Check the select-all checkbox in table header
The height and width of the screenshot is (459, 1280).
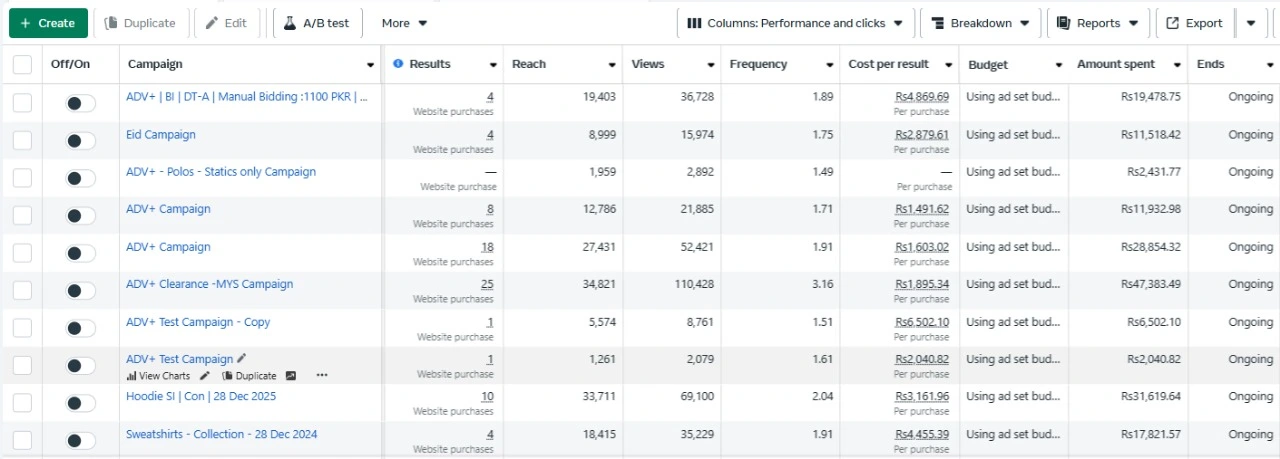[22, 65]
